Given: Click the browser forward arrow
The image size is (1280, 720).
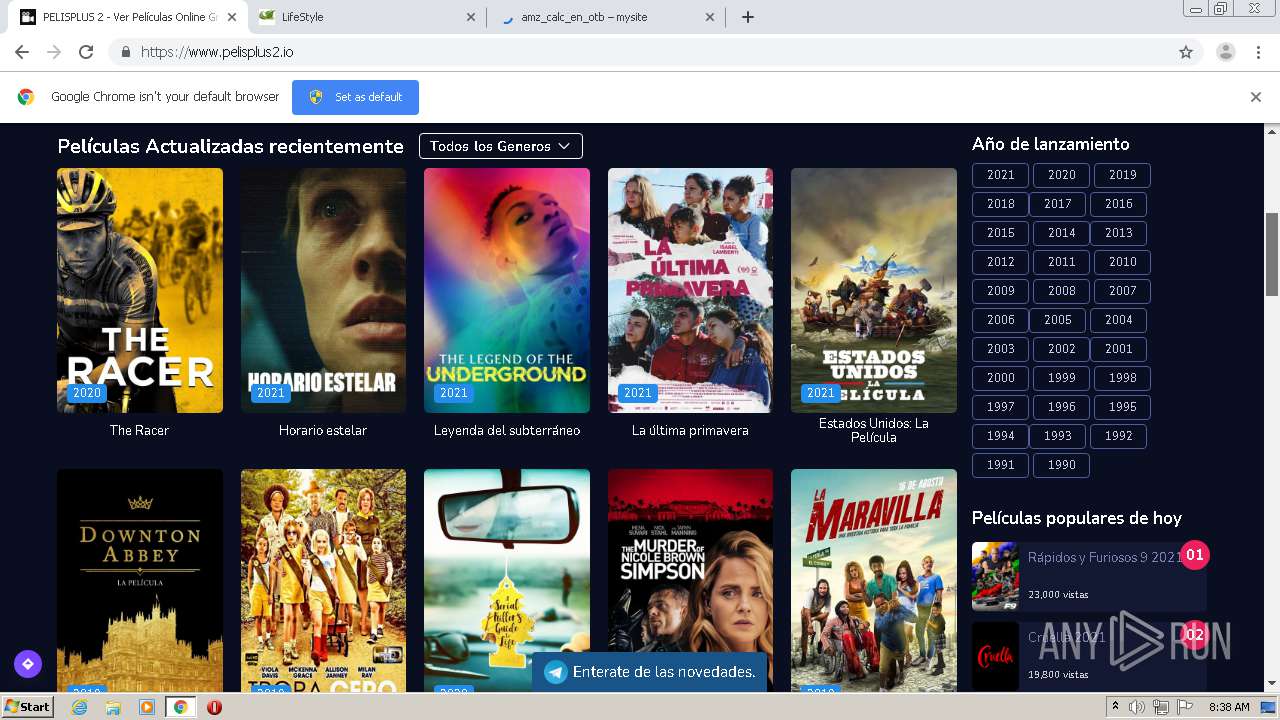Looking at the screenshot, I should click(x=54, y=52).
